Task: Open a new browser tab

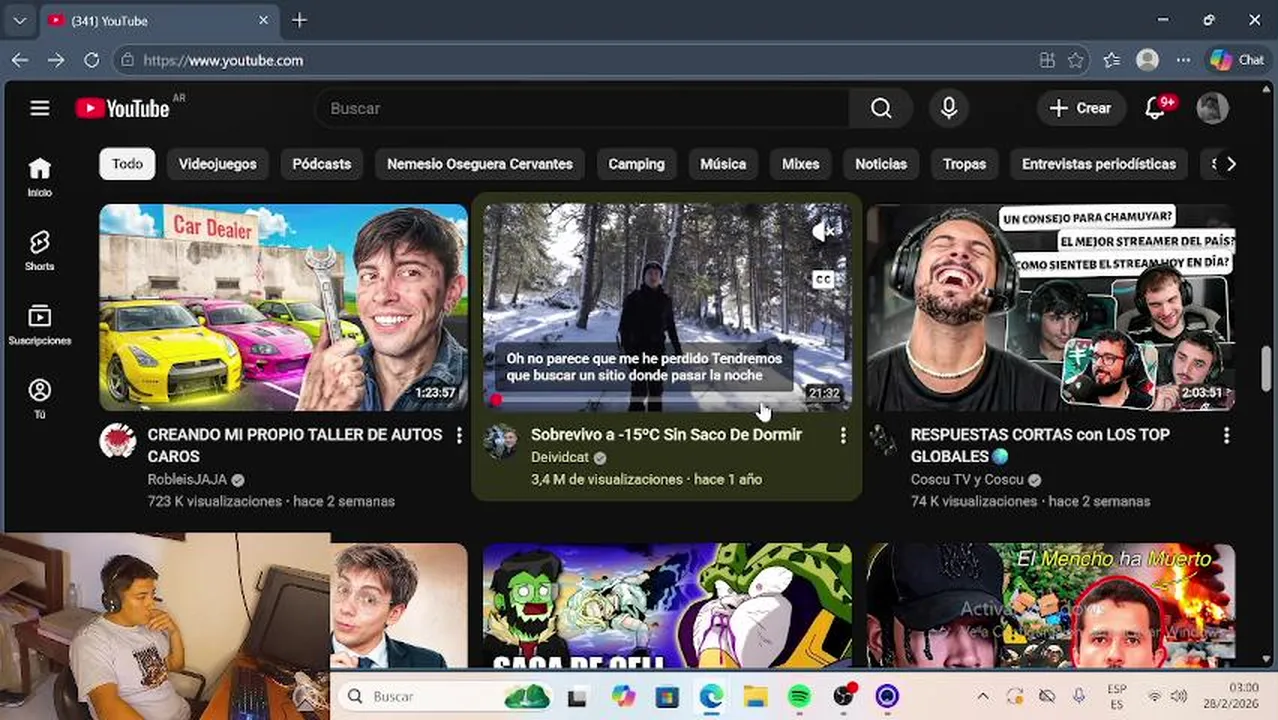Action: [300, 20]
